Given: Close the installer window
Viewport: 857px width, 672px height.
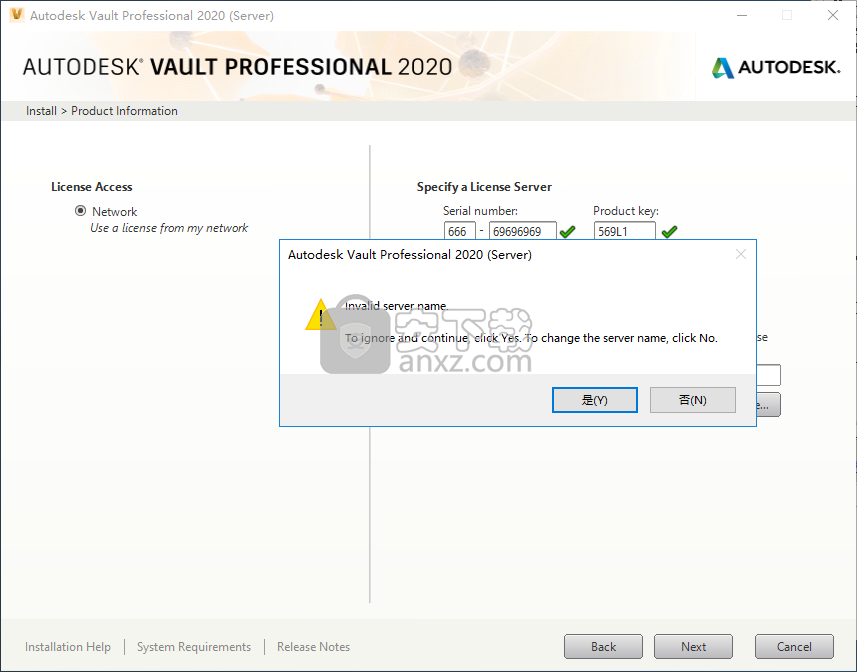Looking at the screenshot, I should point(832,15).
